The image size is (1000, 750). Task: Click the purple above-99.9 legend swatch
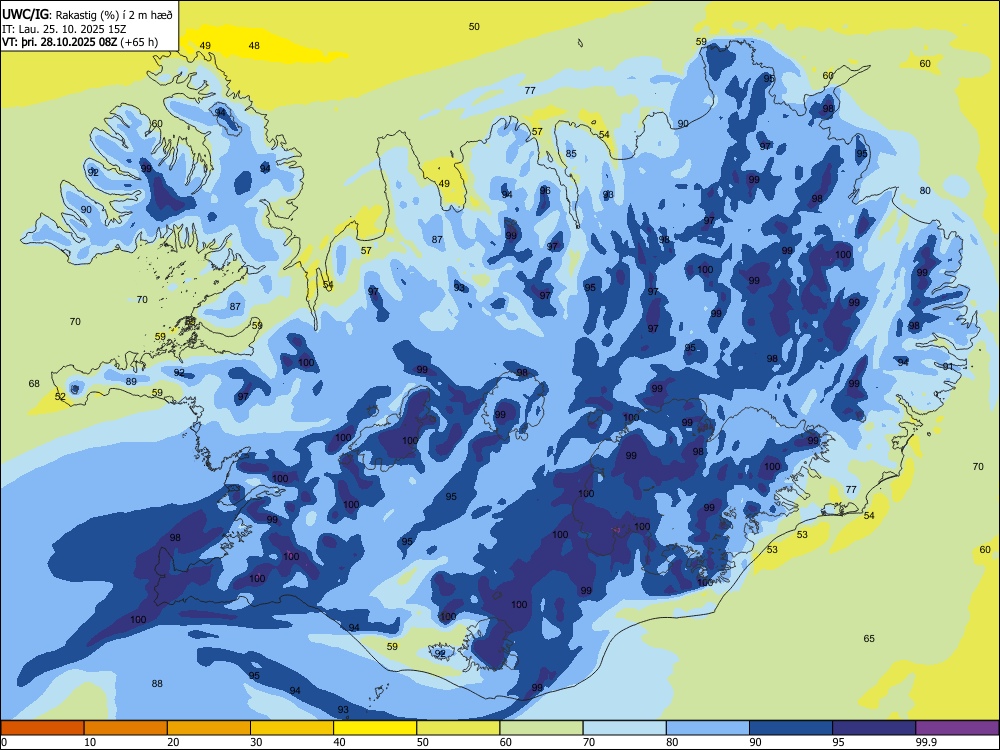(x=957, y=728)
